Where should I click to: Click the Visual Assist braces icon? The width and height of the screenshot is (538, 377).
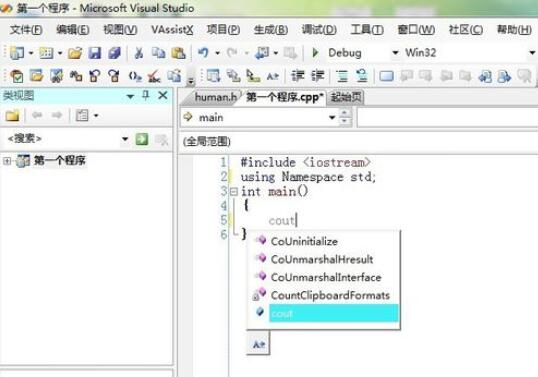(x=135, y=76)
